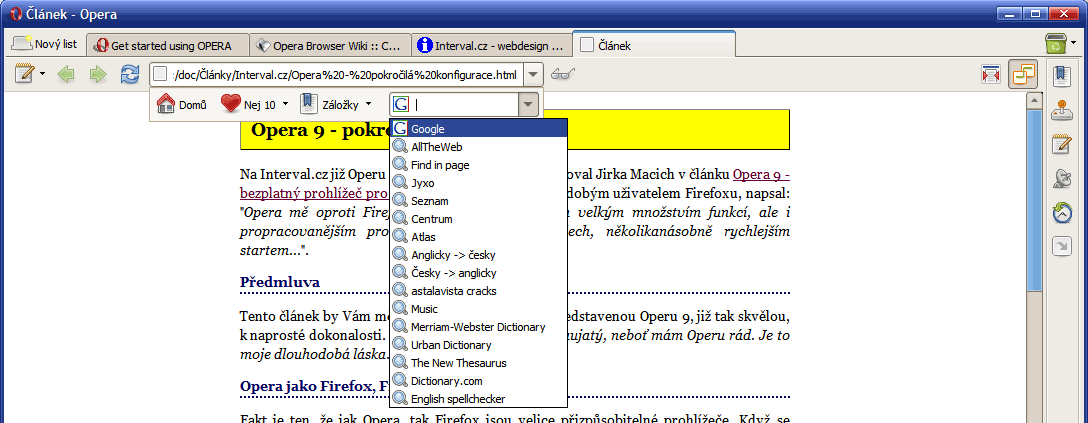Screen dimensions: 1088x423
Task: Click magnifier icon beside AllTheWeb
Action: pyautogui.click(x=400, y=146)
